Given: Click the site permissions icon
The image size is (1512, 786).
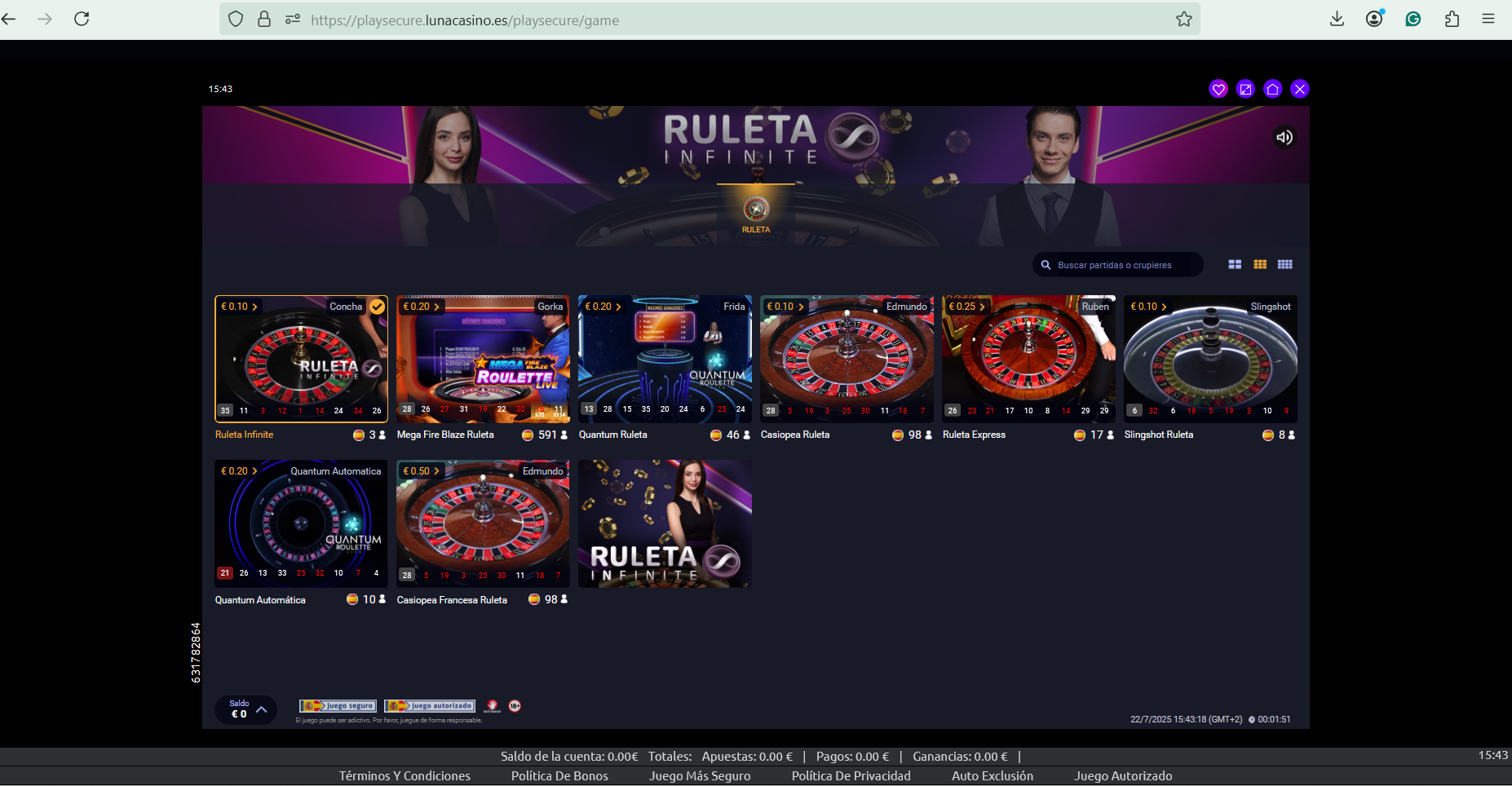Looking at the screenshot, I should tap(293, 19).
